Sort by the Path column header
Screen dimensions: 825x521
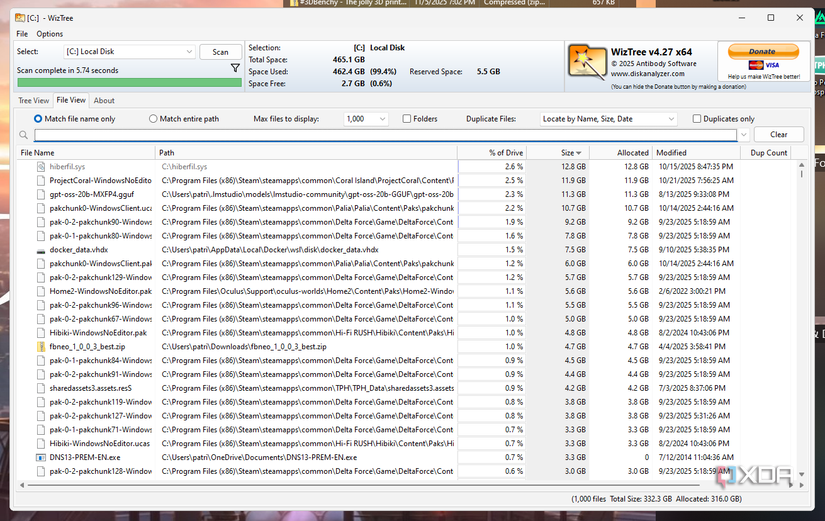306,153
